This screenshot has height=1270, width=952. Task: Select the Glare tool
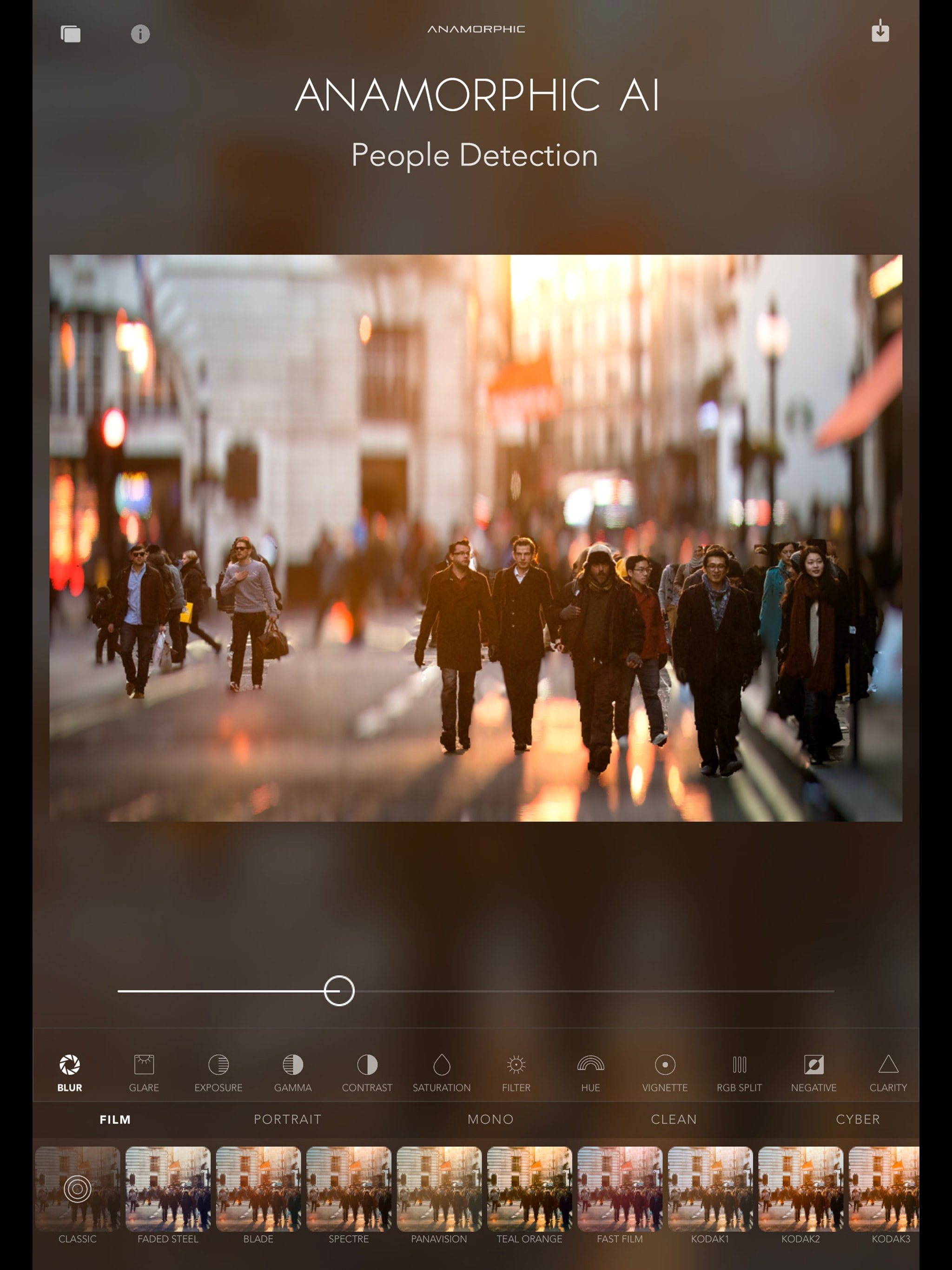[x=144, y=1072]
